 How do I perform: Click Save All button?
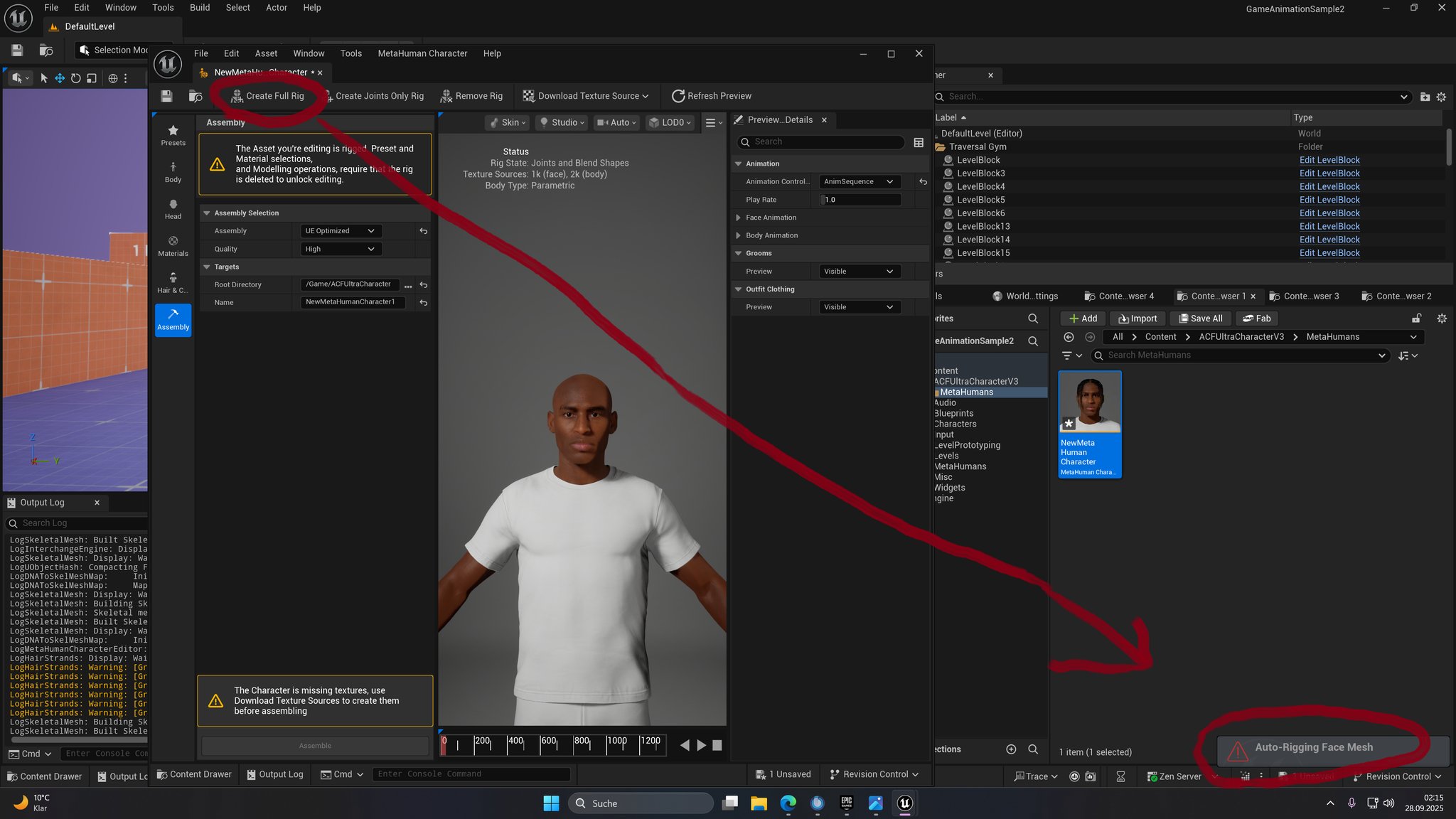pyautogui.click(x=1200, y=318)
